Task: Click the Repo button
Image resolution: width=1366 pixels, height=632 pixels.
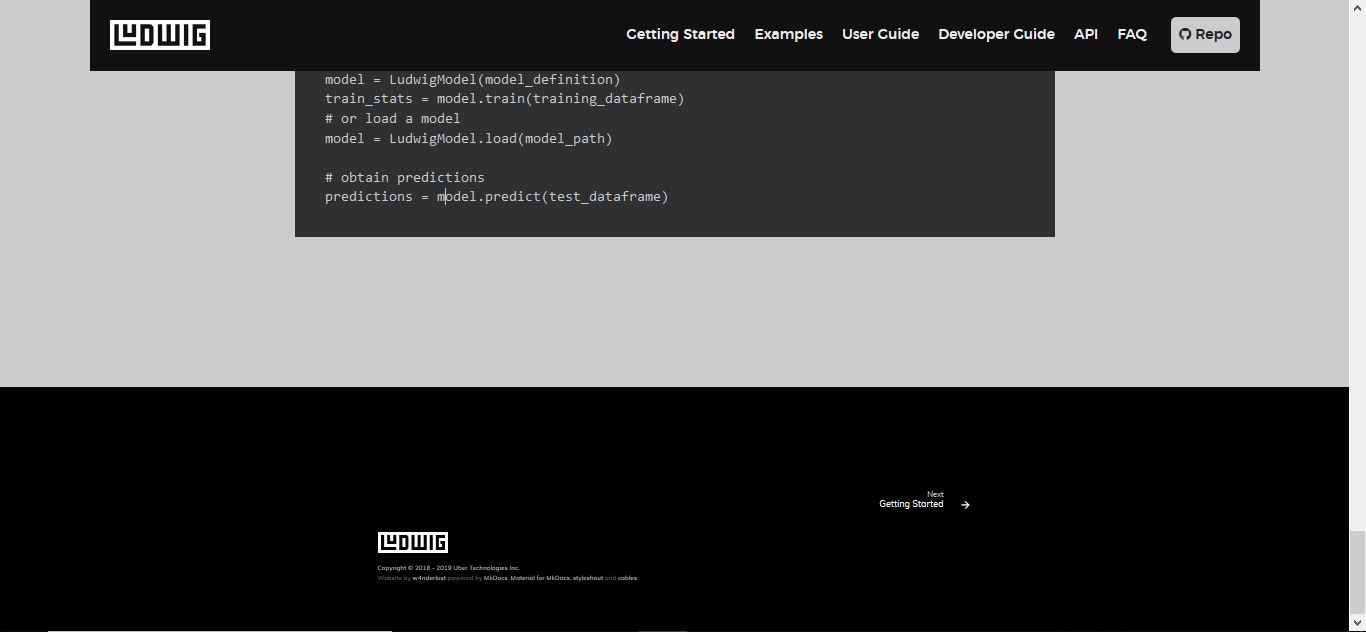Action: (1204, 34)
